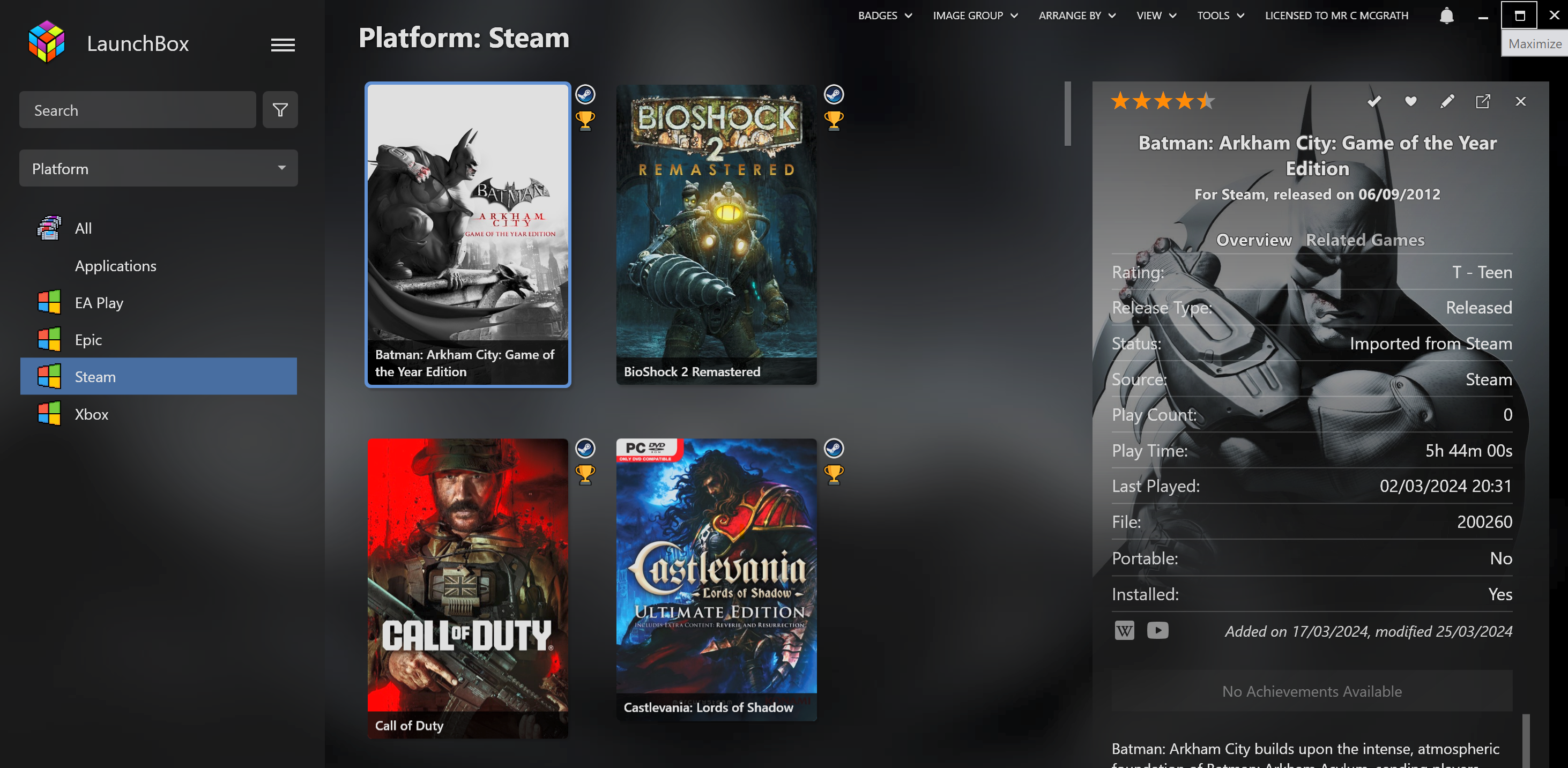The image size is (1568, 768).
Task: Select the Xbox platform label
Action: click(x=91, y=414)
